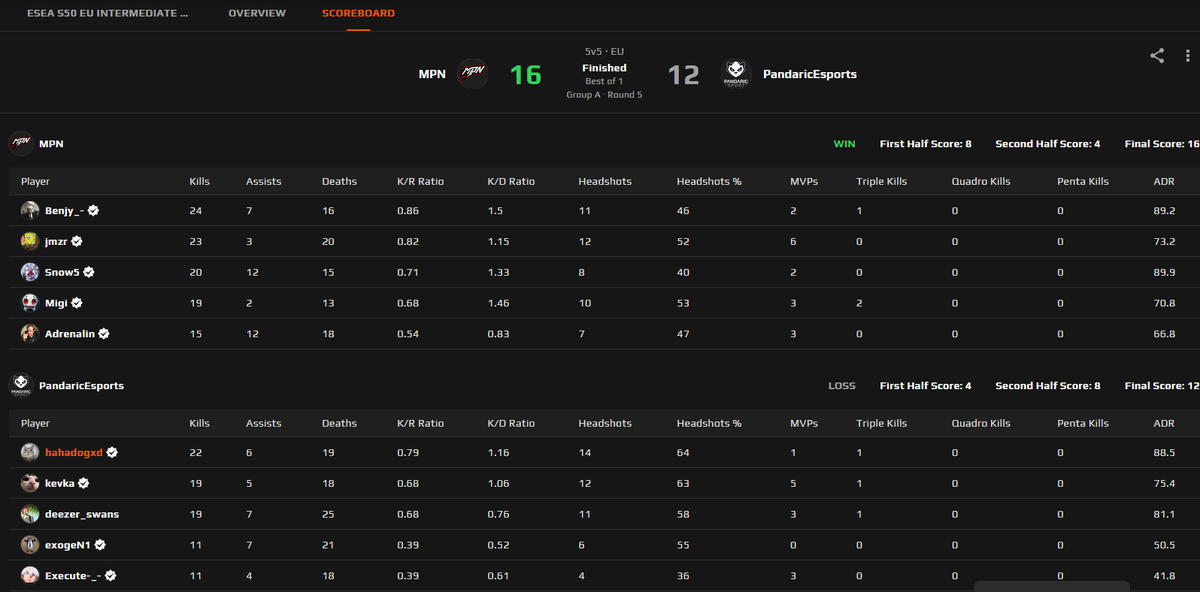
Task: Click jmzr's avatar picture
Action: 30,241
